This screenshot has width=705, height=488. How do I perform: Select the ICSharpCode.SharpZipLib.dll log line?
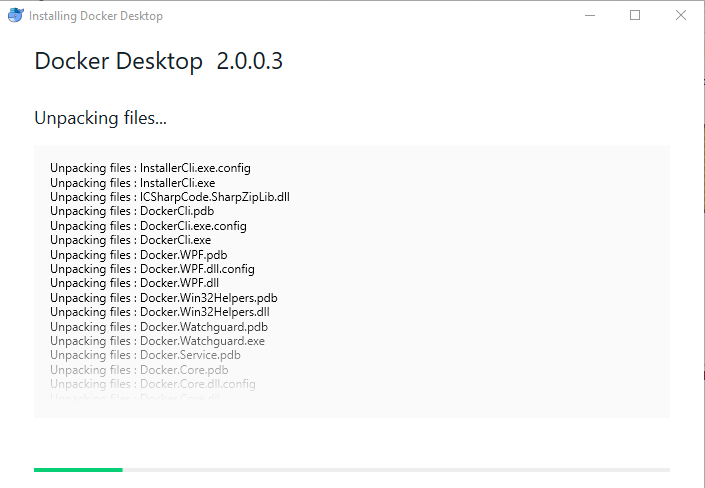[x=170, y=197]
